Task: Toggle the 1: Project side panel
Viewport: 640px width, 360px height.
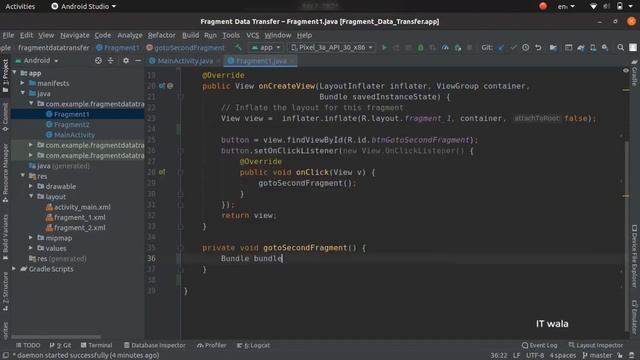Action: pyautogui.click(x=5, y=76)
